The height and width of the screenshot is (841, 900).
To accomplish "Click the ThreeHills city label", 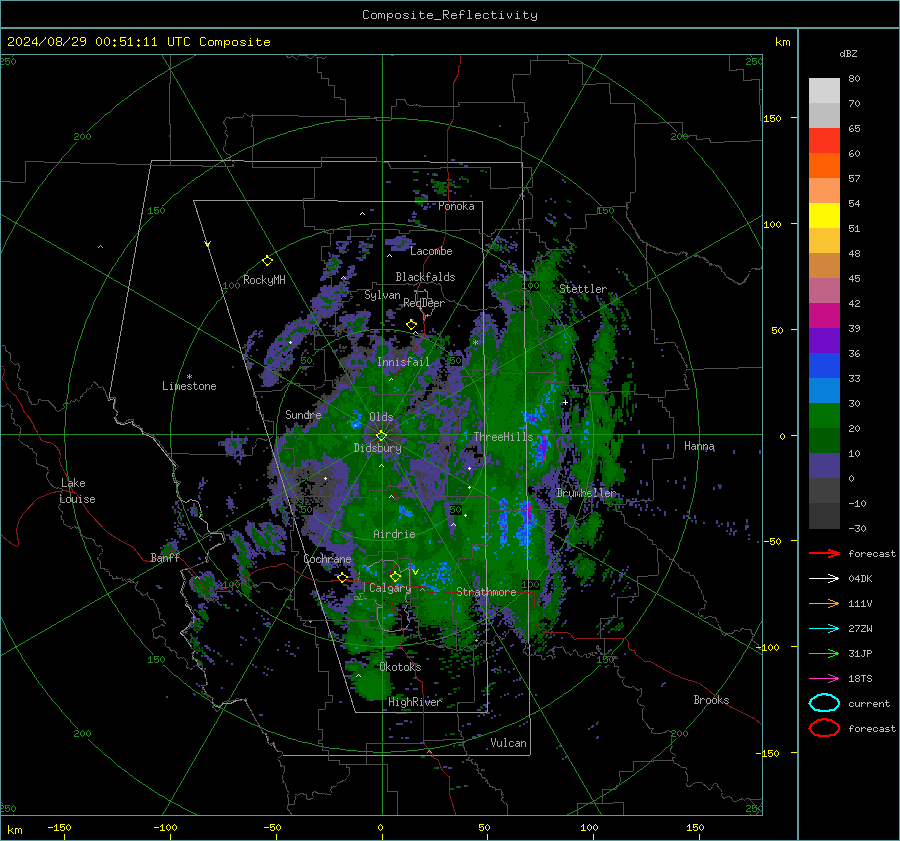I will pos(503,437).
